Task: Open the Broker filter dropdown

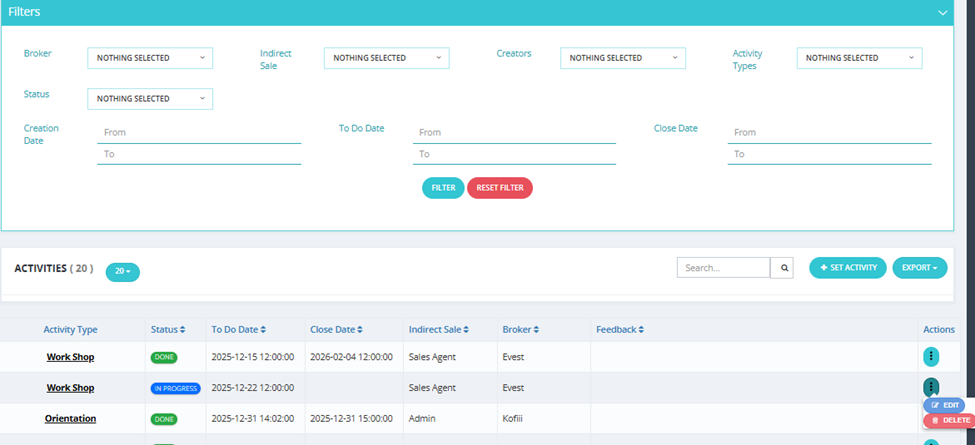Action: (150, 58)
